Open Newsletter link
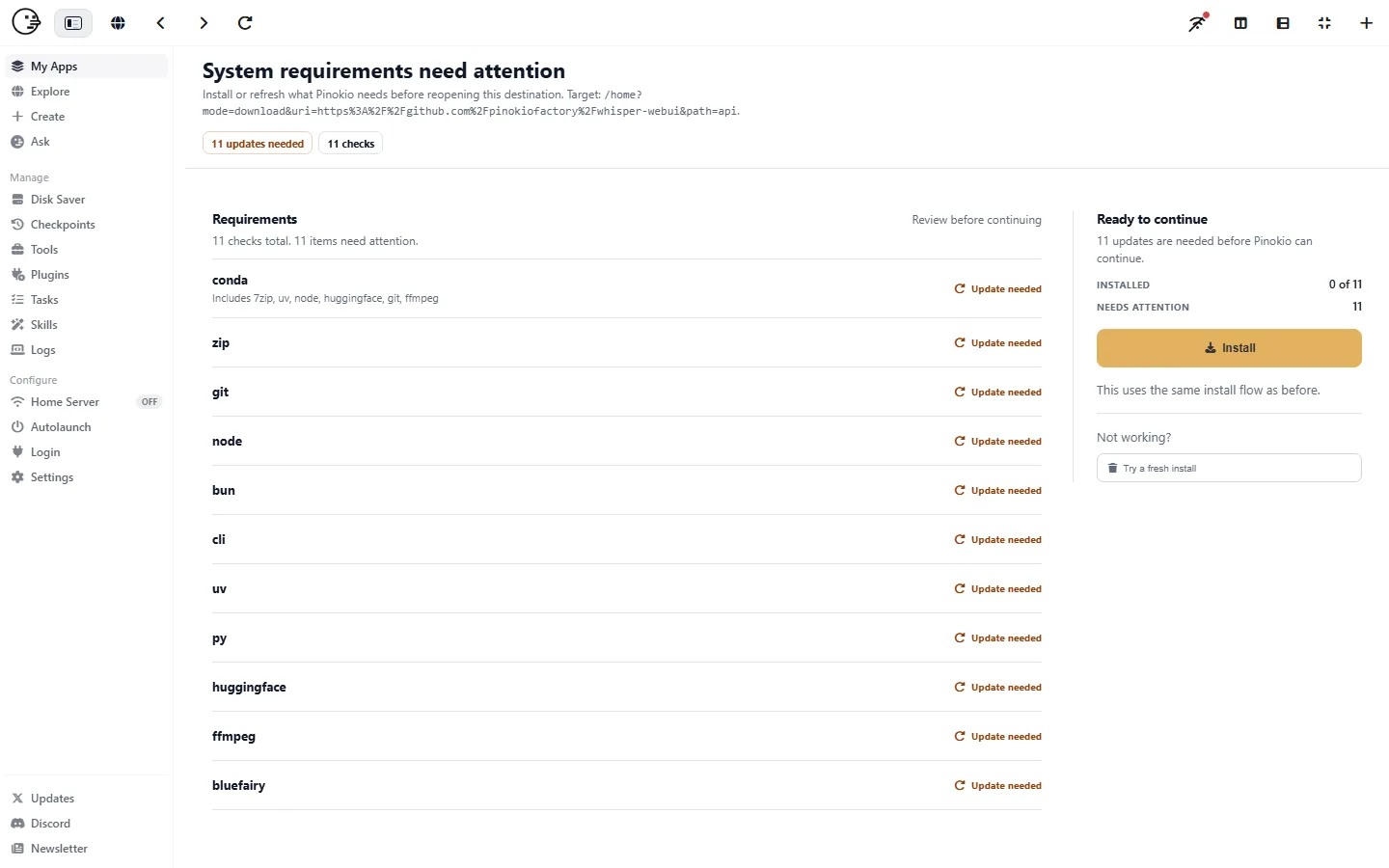 [86, 849]
